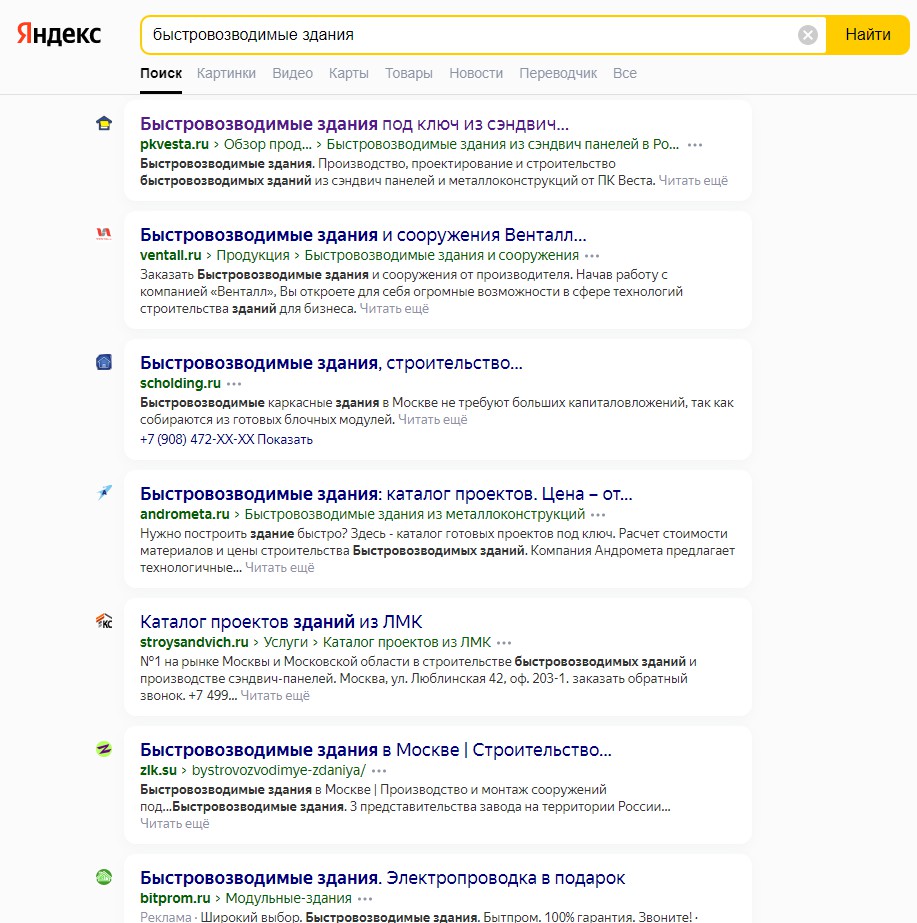Open result 'Быстровозводимые здания в Москве | Строительство...'
The width and height of the screenshot is (917, 923).
(x=376, y=749)
